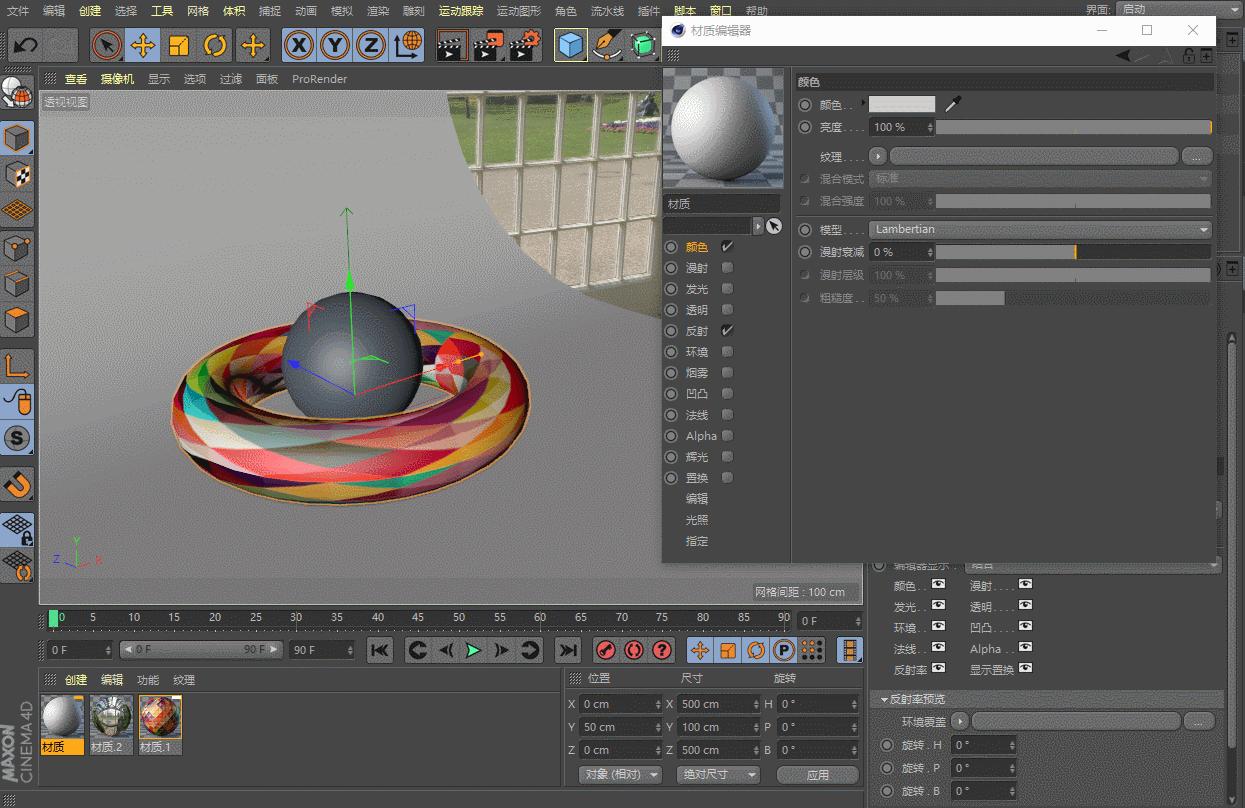Collapse the 反射率预览 section

tap(883, 699)
